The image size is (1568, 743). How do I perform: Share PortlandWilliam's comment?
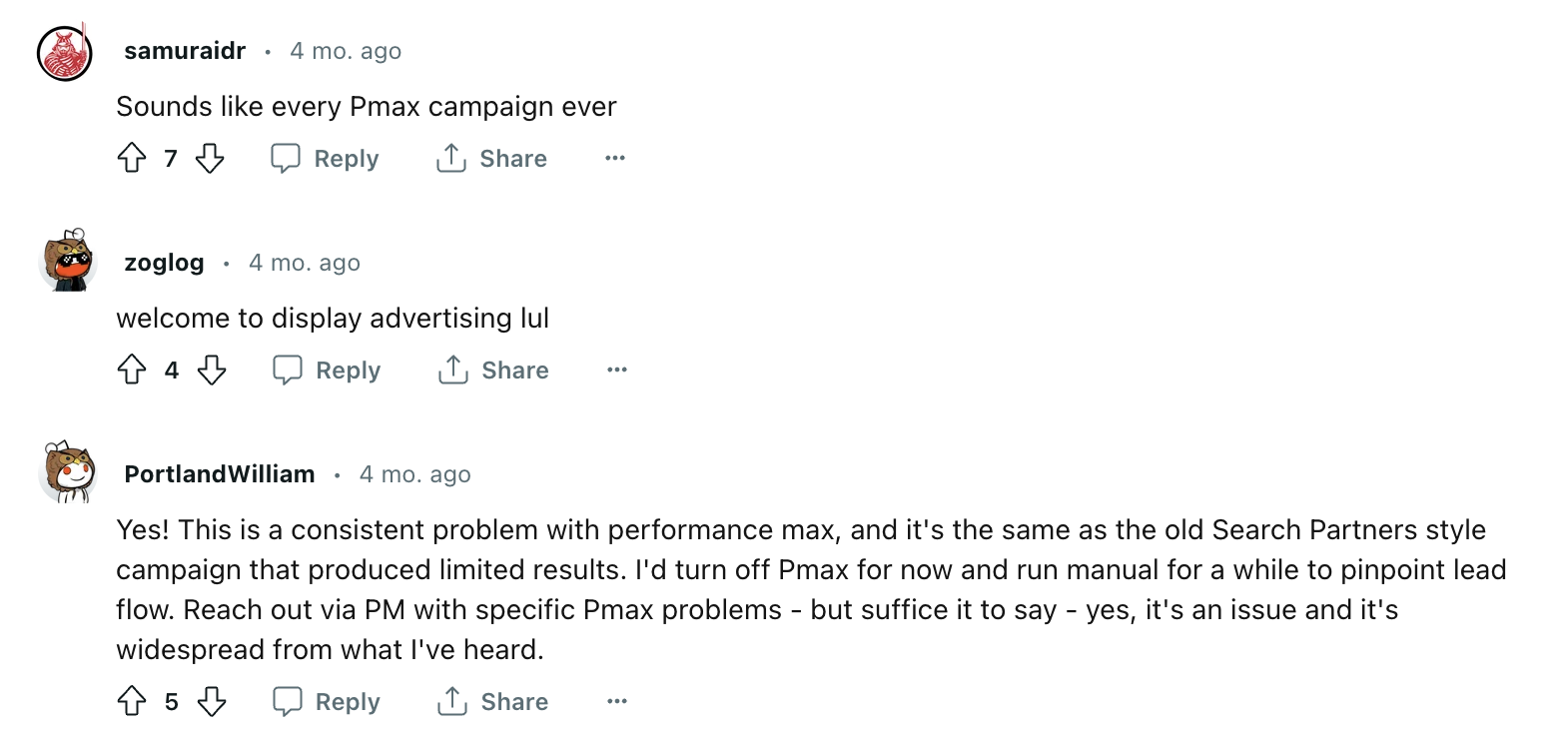(x=493, y=701)
